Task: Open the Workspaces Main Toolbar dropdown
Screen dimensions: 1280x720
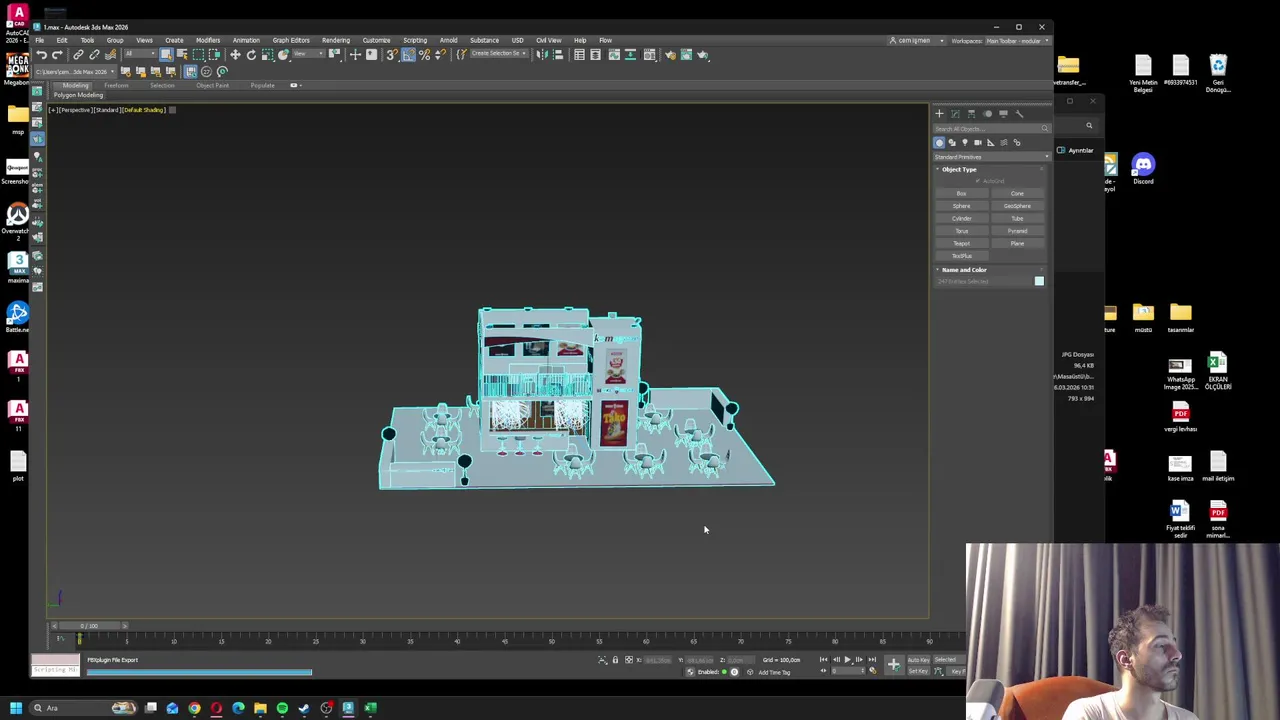Action: (1017, 41)
